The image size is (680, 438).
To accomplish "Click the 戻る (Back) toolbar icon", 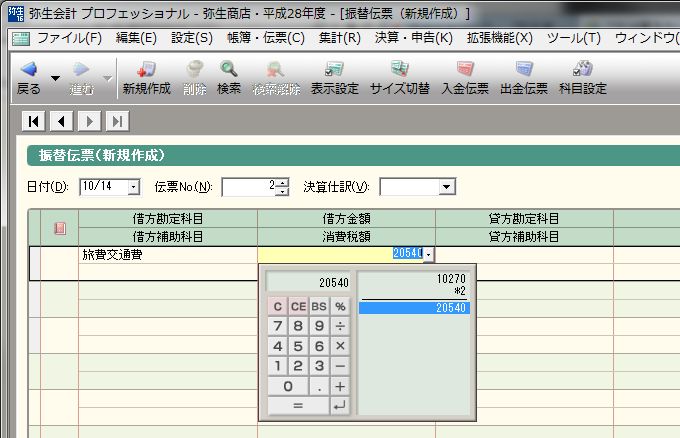I will tap(29, 78).
